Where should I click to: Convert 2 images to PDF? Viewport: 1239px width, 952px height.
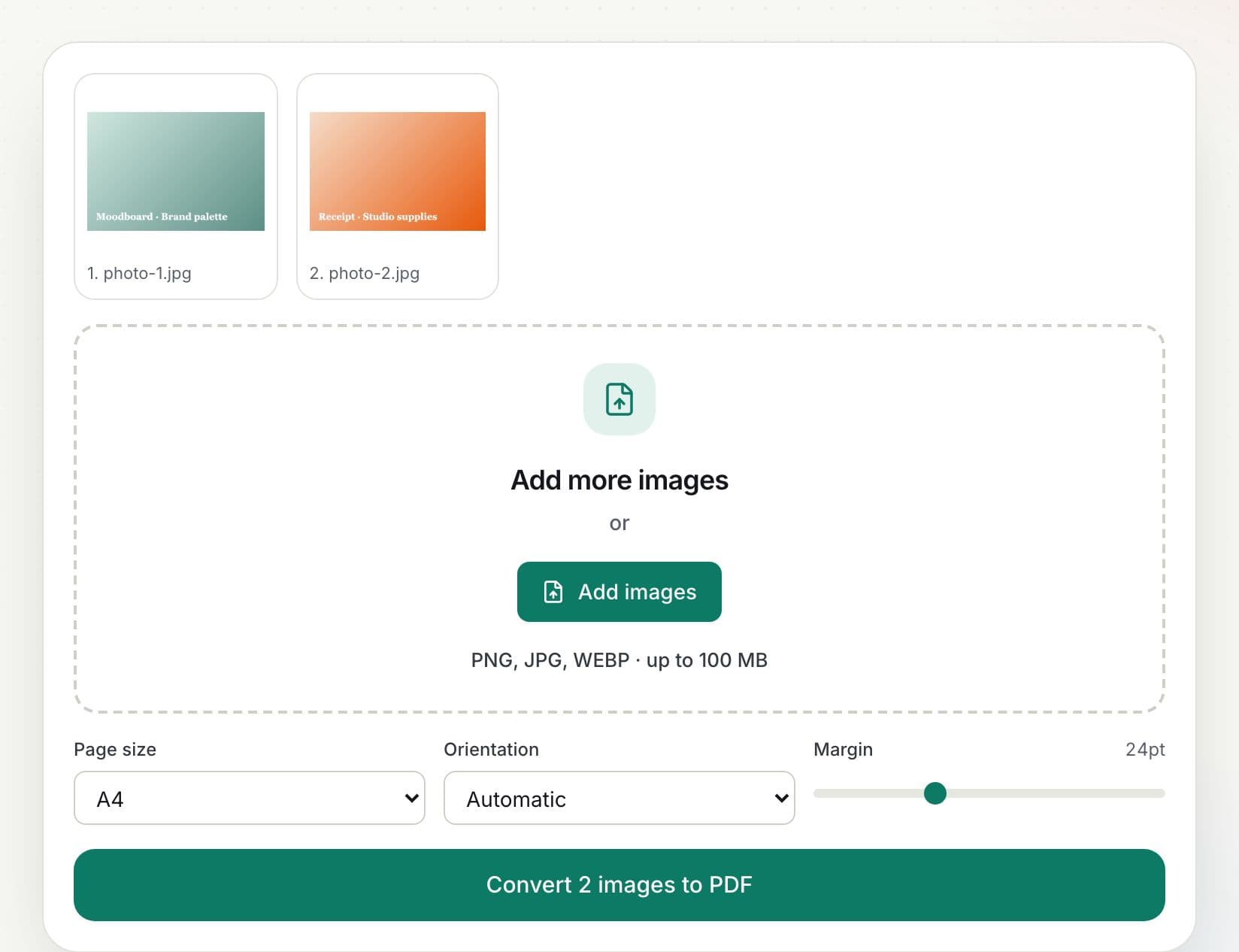click(x=619, y=885)
